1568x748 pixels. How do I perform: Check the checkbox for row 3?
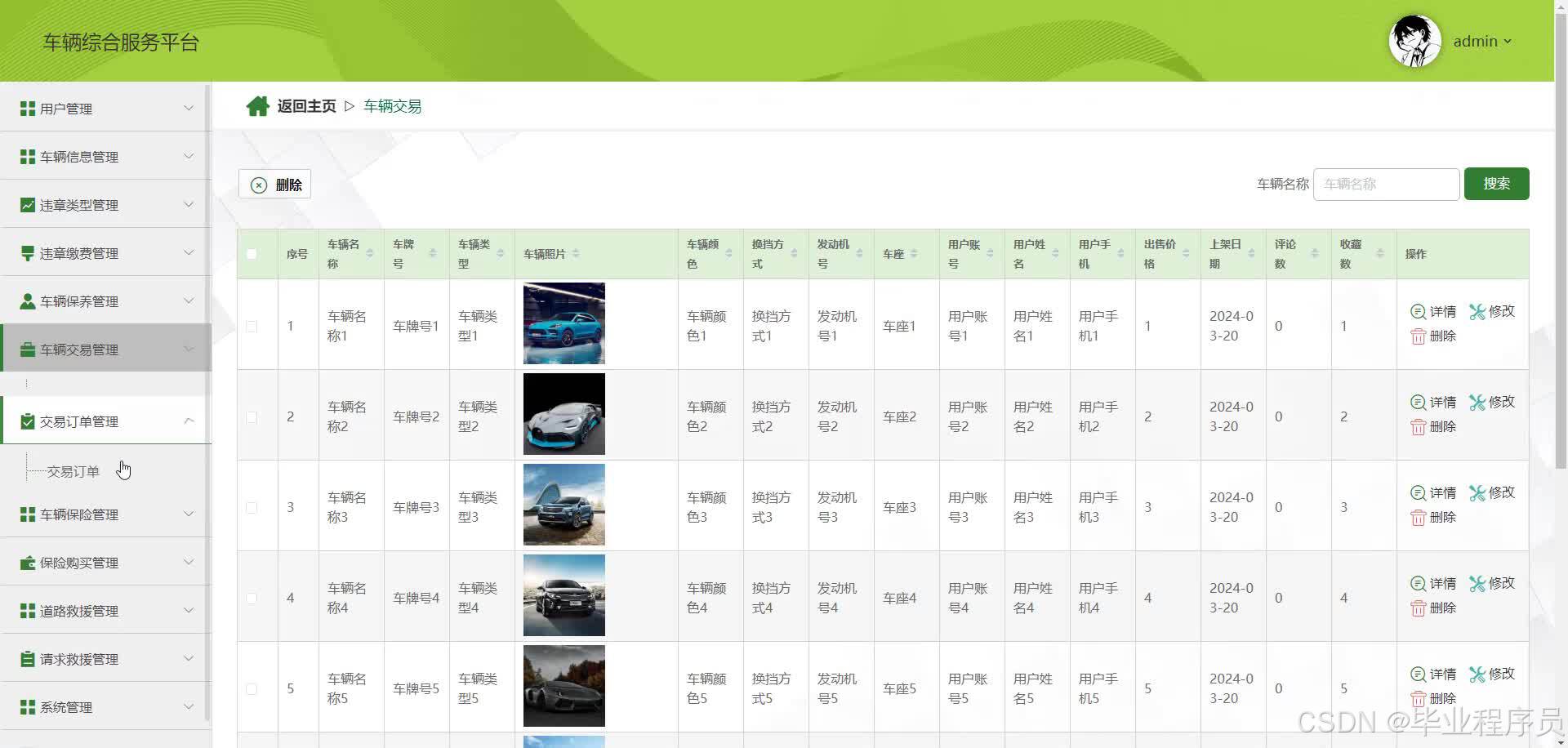[252, 507]
